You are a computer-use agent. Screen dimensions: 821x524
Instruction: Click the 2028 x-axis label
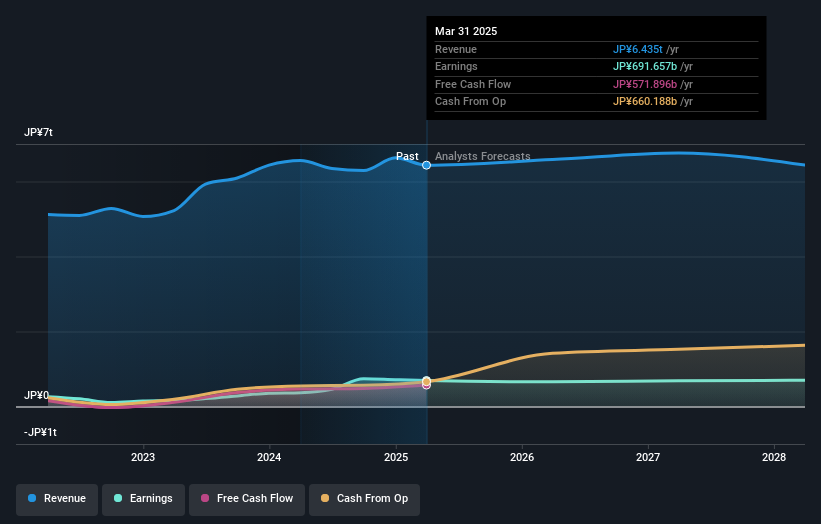(774, 458)
